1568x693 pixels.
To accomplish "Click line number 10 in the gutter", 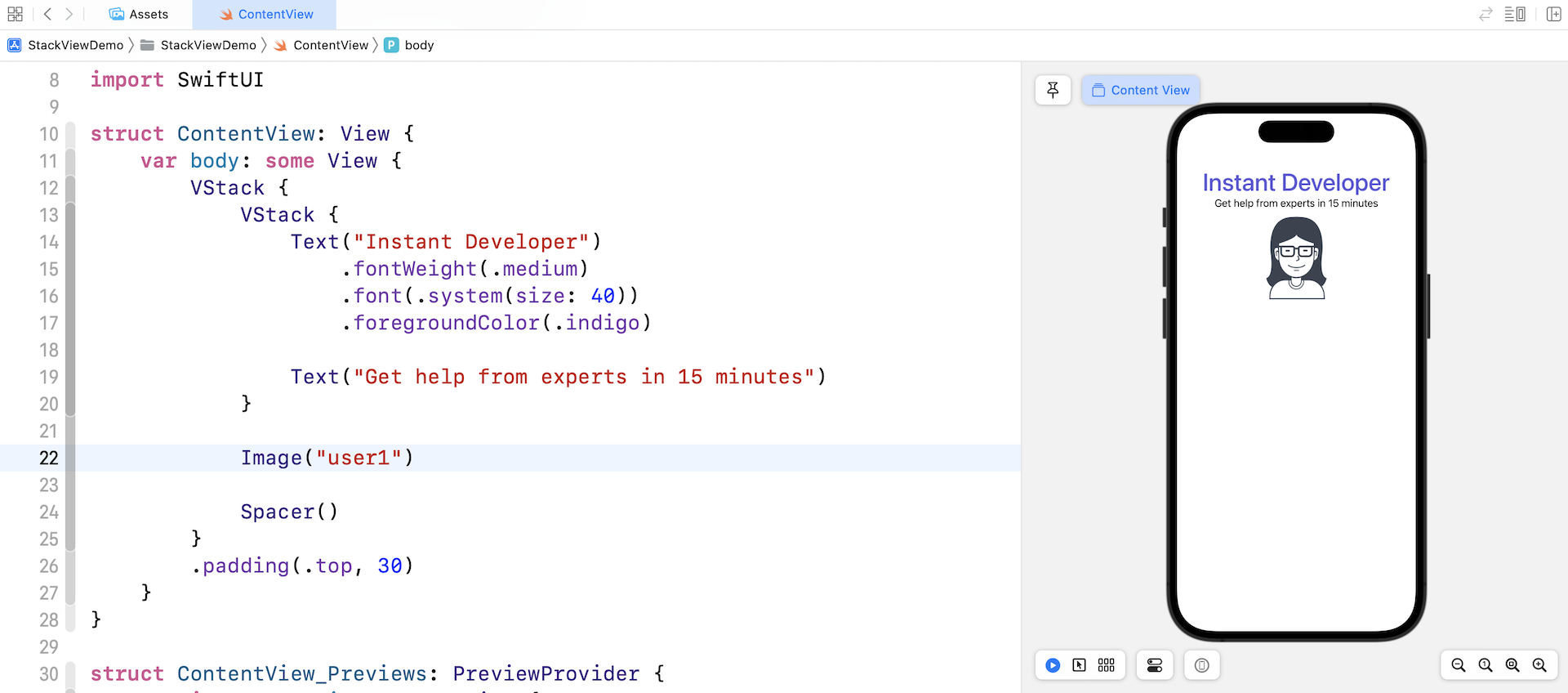I will [x=49, y=134].
